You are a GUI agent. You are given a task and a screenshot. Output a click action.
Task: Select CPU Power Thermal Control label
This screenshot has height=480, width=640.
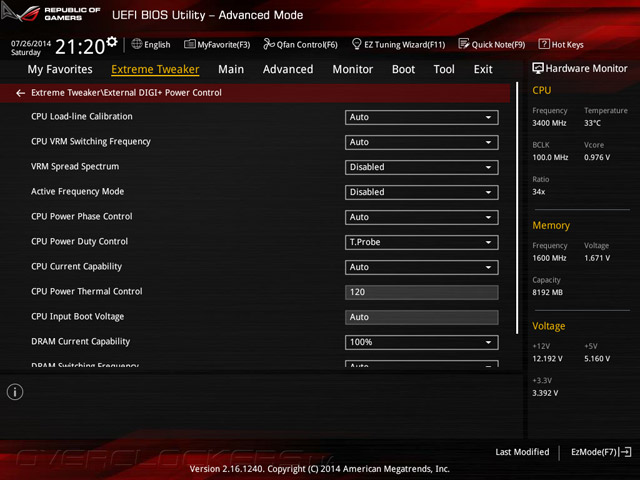click(x=87, y=291)
